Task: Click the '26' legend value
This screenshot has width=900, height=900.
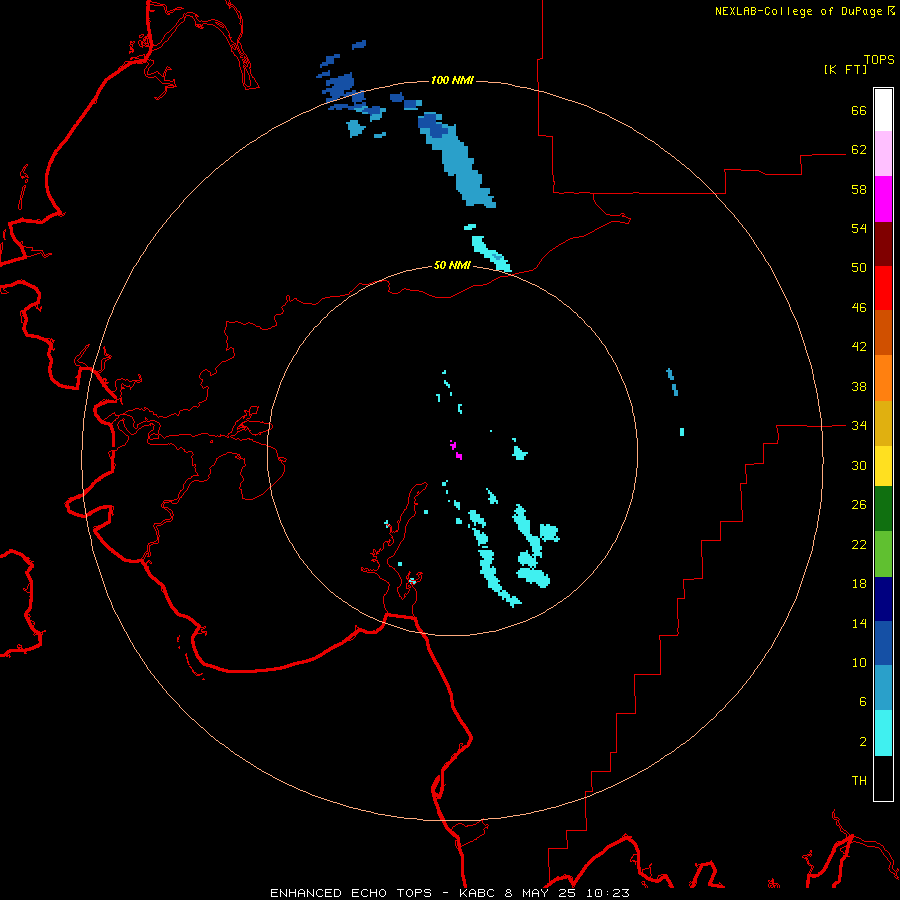Action: pos(859,505)
